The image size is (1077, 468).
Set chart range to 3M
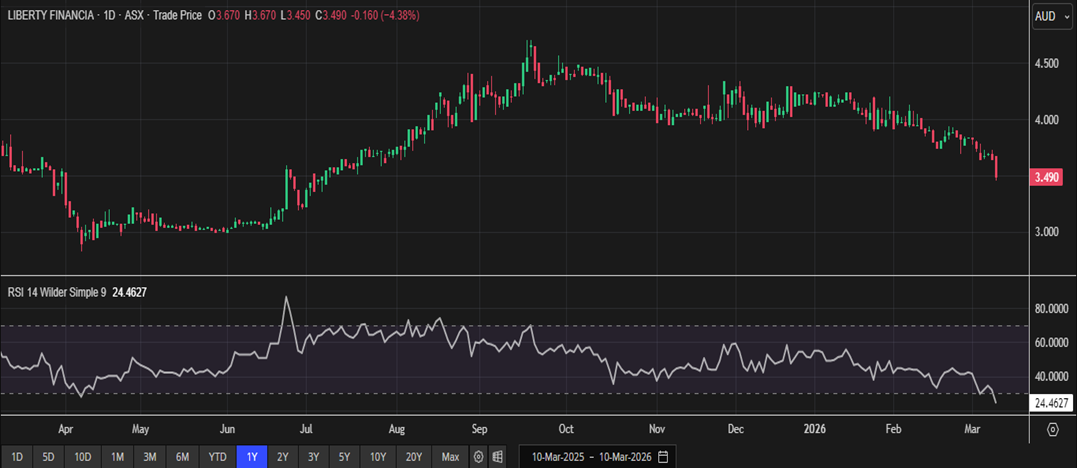click(149, 457)
